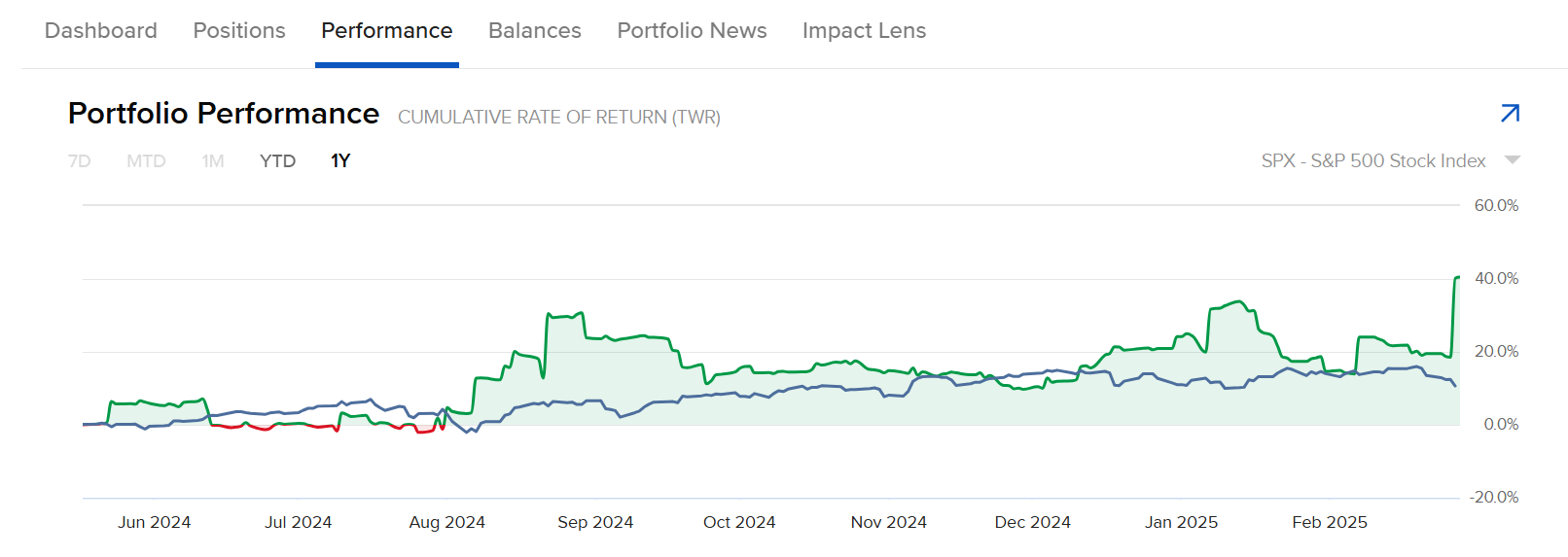Switch to the Dashboard tab
The width and height of the screenshot is (1568, 557).
[101, 31]
